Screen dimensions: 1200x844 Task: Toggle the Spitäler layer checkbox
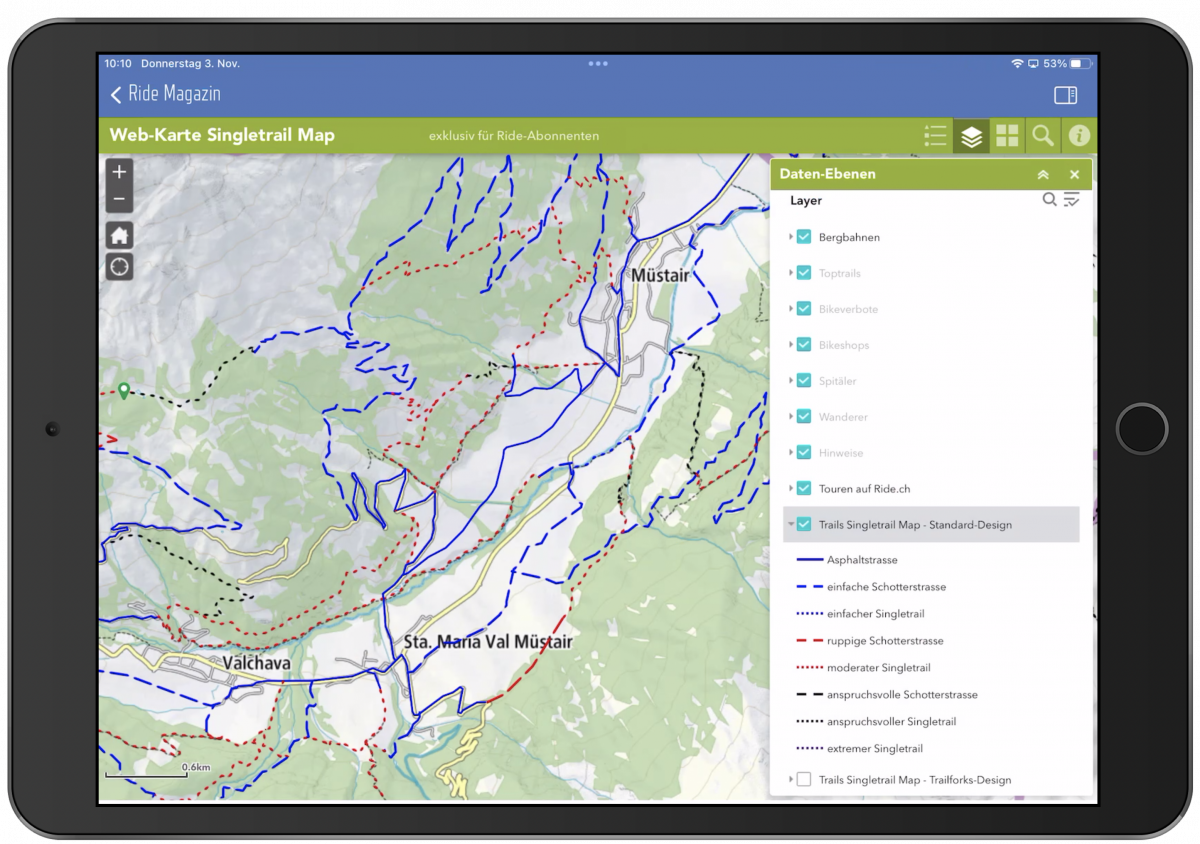pos(803,381)
